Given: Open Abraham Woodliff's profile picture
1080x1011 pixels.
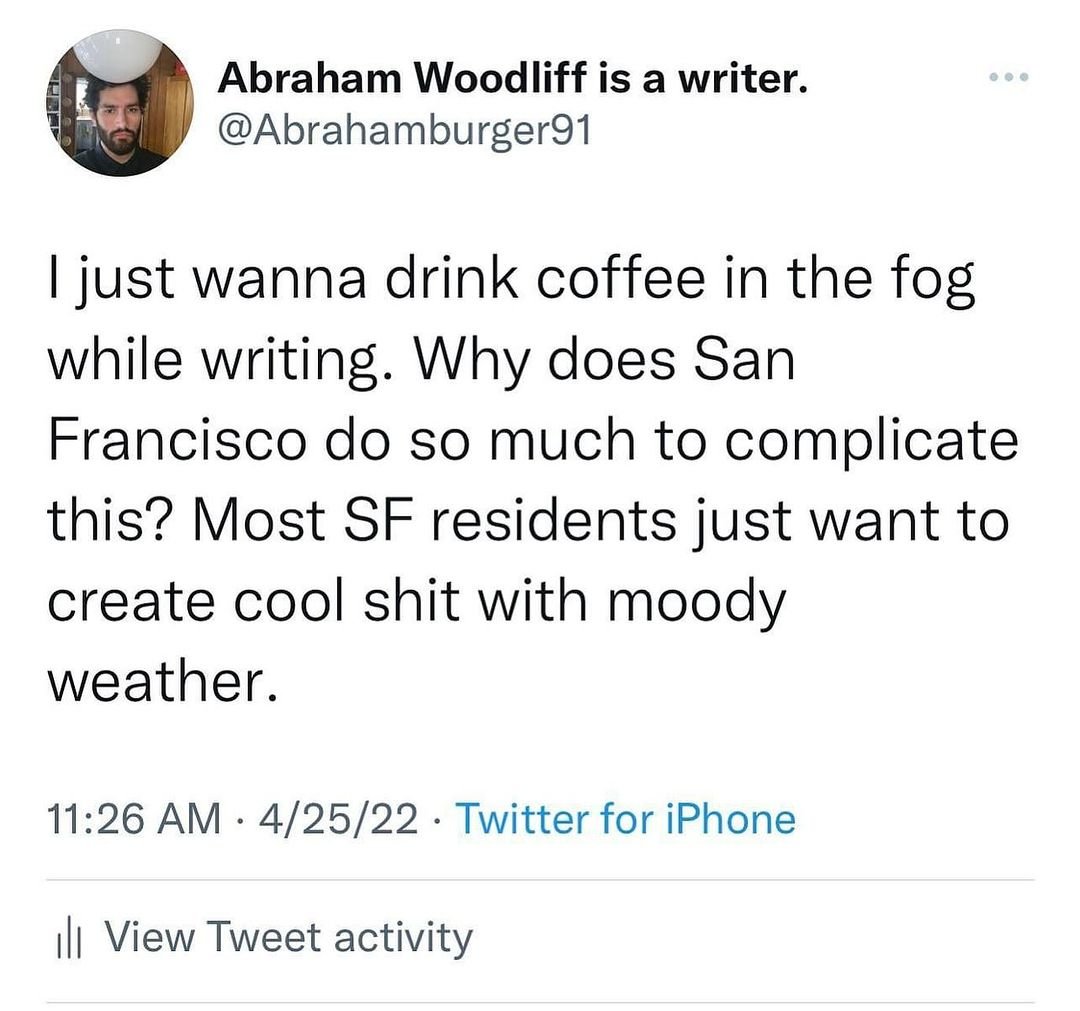Looking at the screenshot, I should pos(120,103).
